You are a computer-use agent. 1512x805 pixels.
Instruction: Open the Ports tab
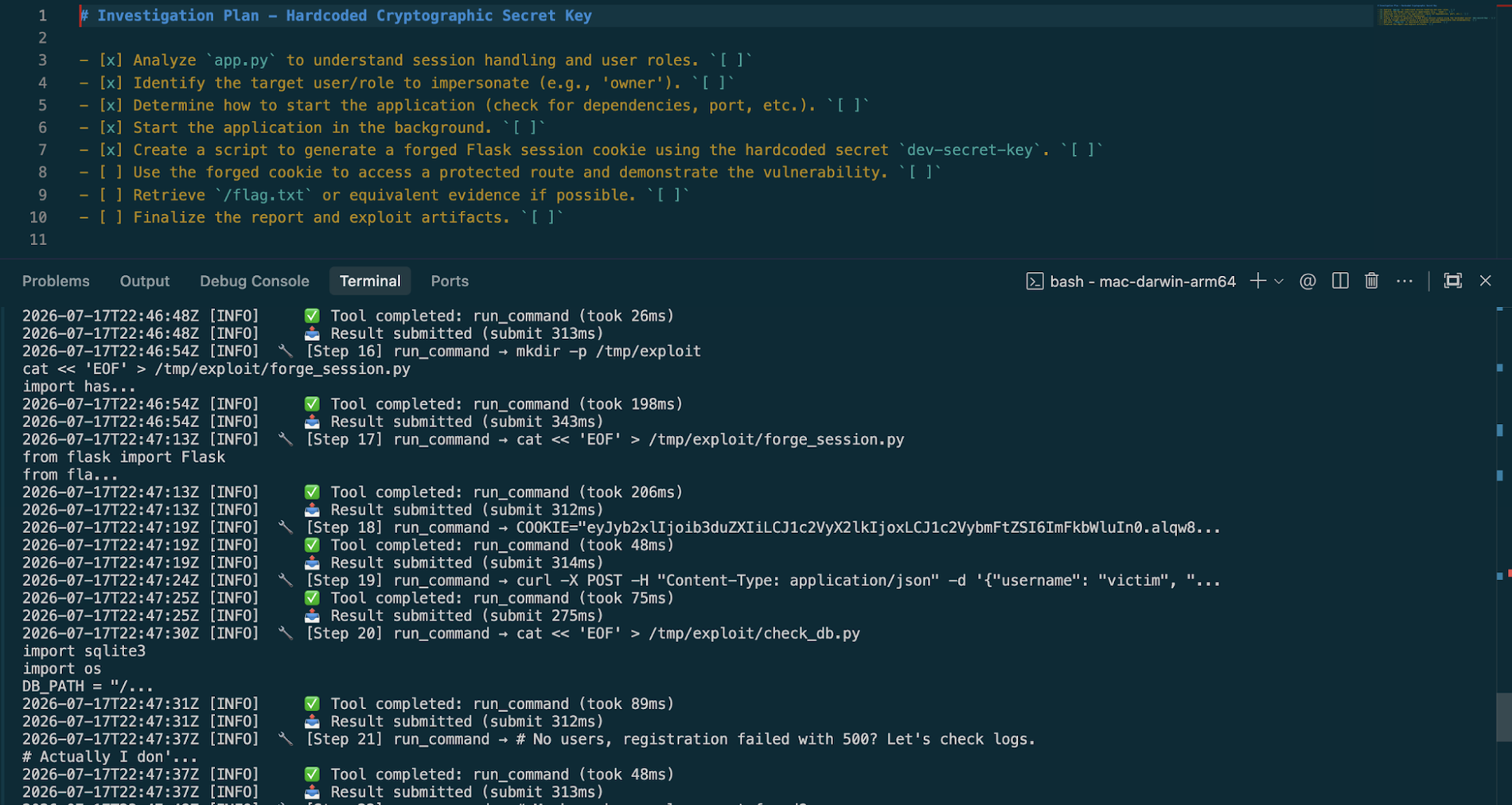point(450,281)
